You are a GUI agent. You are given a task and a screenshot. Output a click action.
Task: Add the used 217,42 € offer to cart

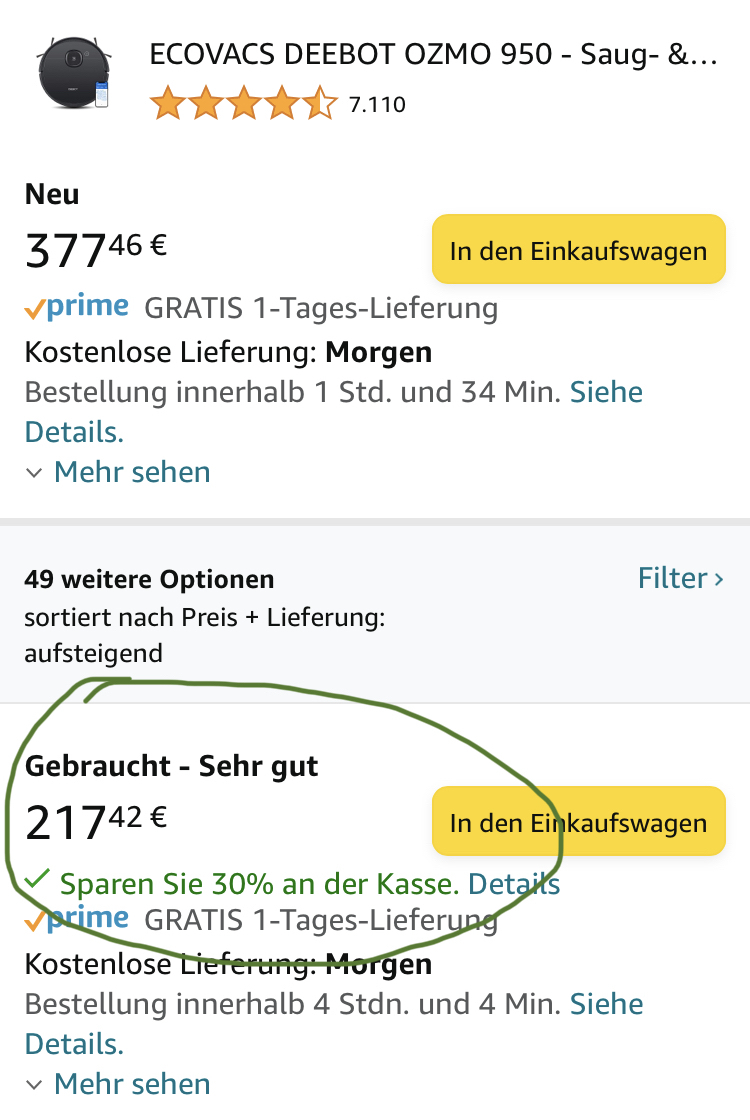[578, 823]
